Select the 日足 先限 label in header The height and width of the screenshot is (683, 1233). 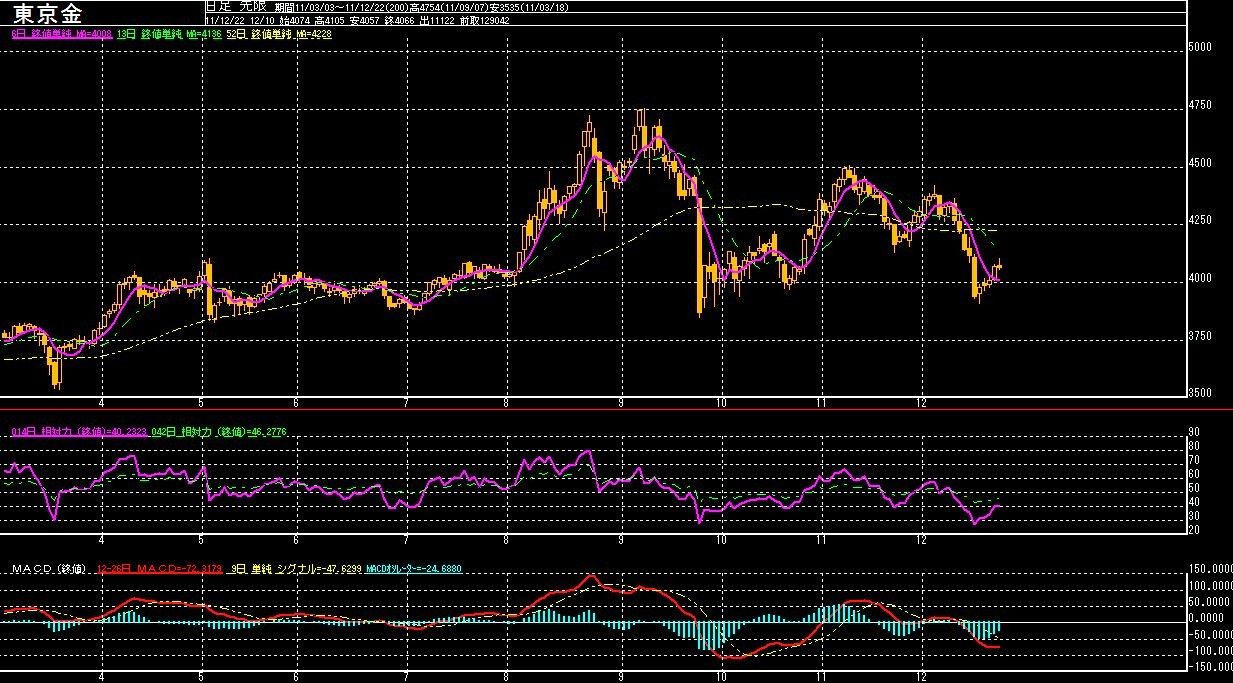coord(238,6)
